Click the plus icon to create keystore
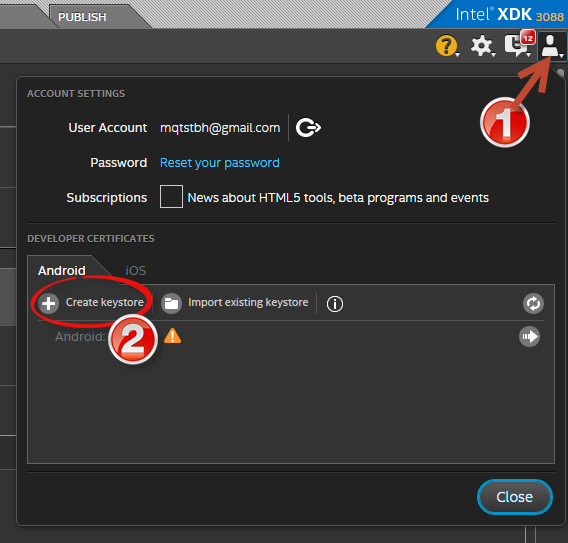The image size is (568, 543). [x=49, y=303]
